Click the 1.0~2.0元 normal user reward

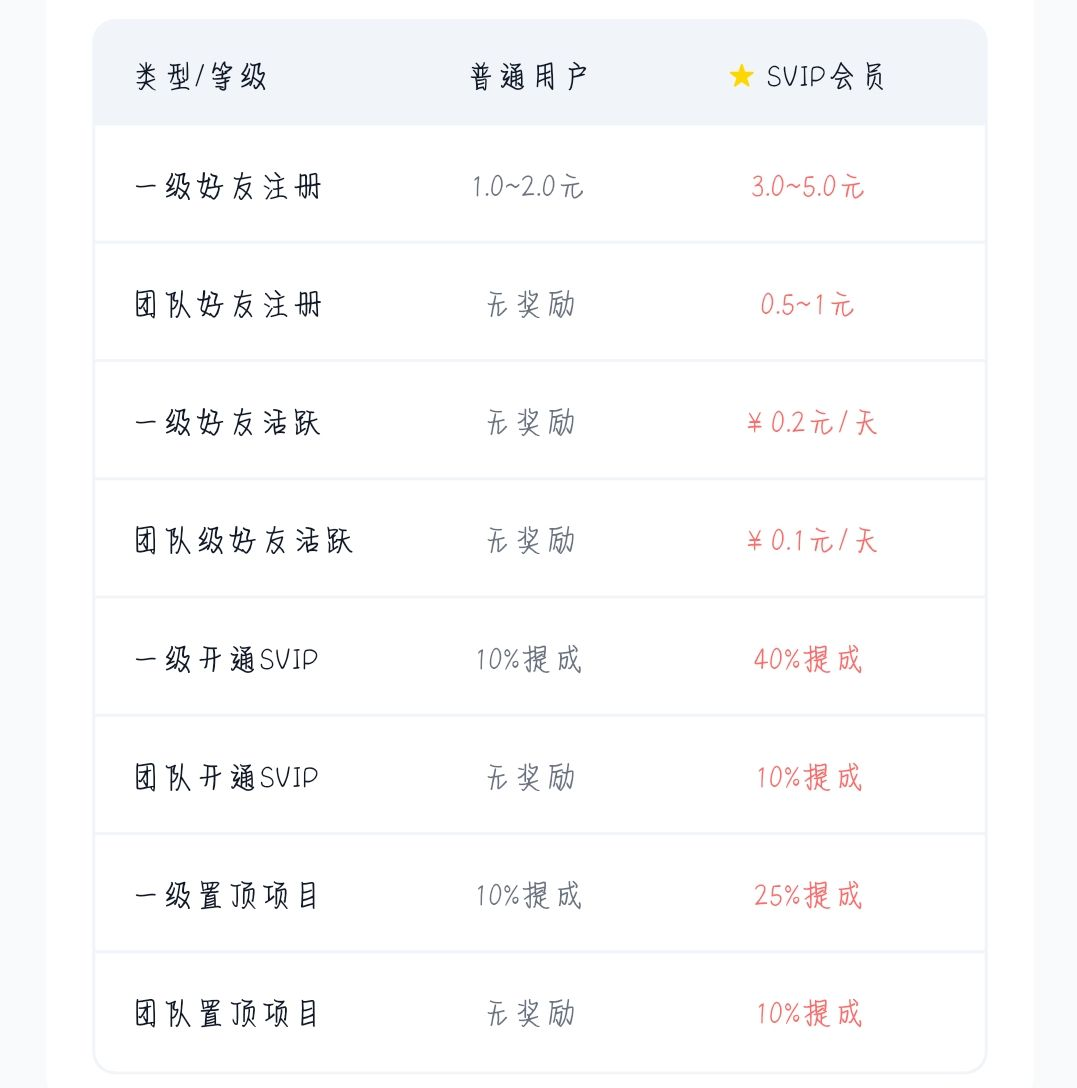click(529, 187)
